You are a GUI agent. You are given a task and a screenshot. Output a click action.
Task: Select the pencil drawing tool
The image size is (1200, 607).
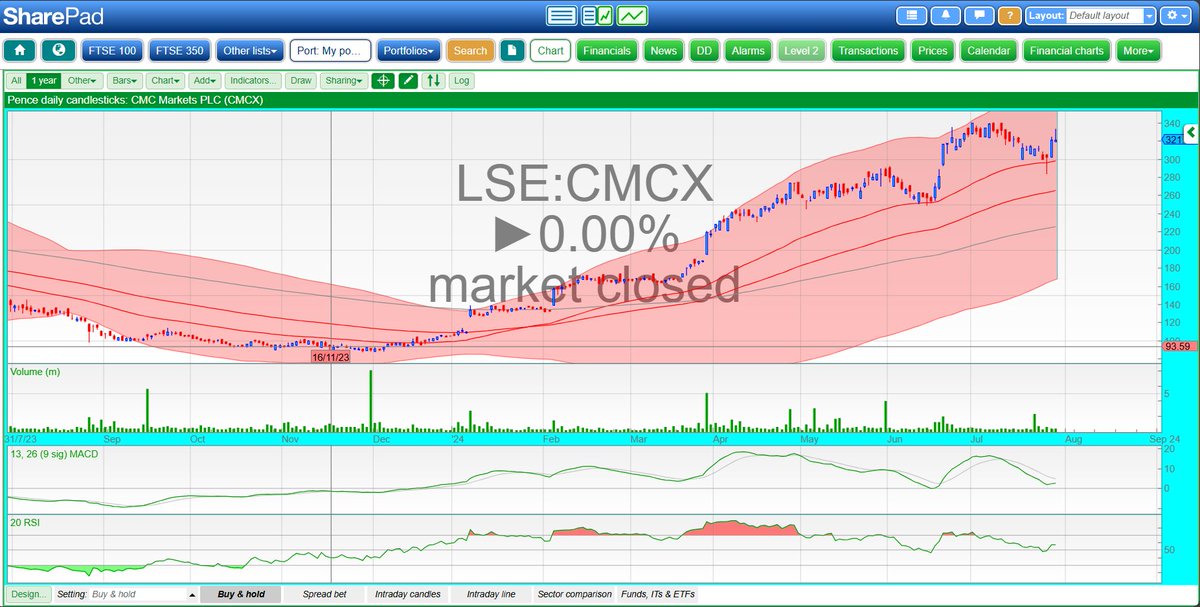(x=408, y=80)
